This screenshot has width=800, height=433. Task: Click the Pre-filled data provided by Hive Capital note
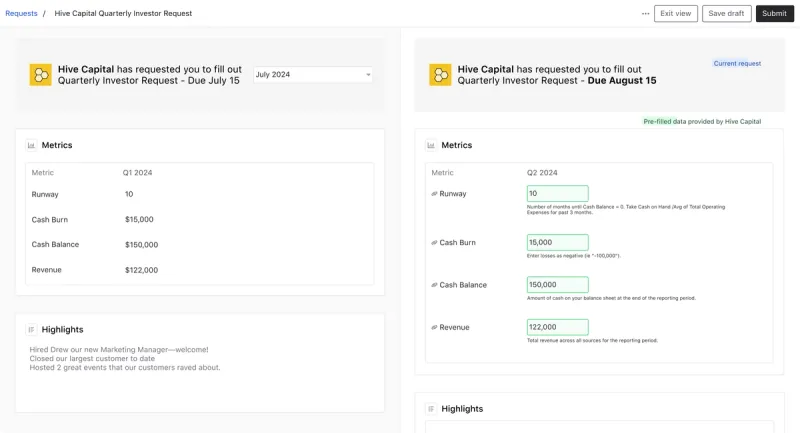[x=702, y=121]
